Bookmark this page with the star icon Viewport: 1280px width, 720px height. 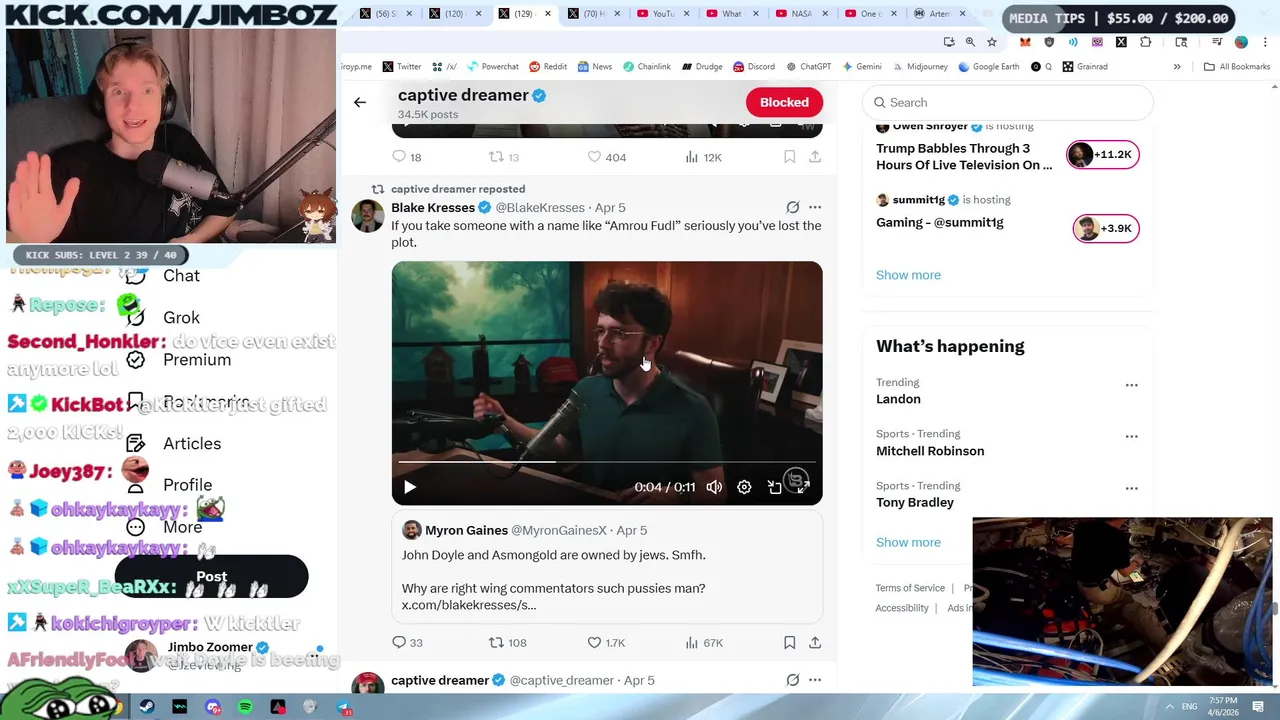pyautogui.click(x=992, y=42)
